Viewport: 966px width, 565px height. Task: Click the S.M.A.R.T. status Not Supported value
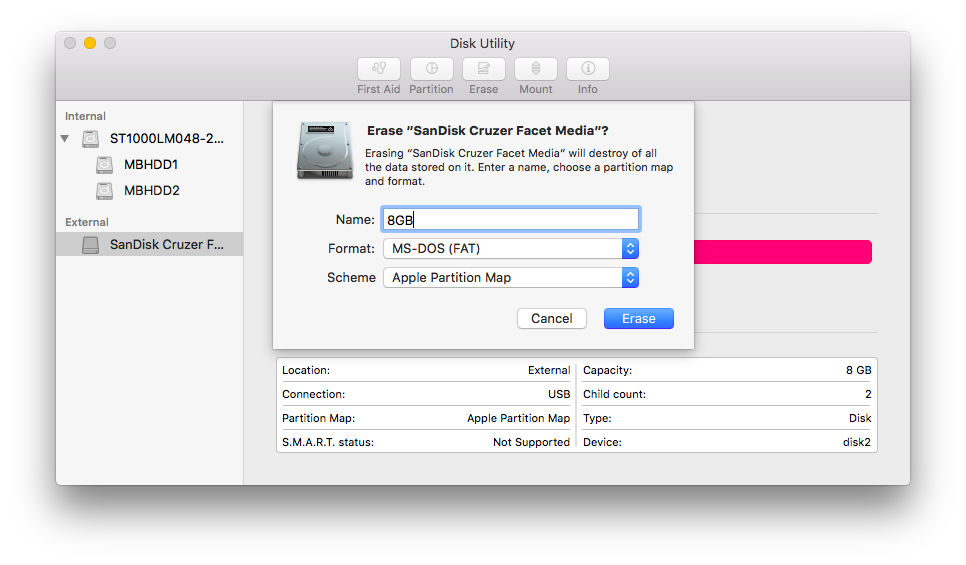tap(531, 442)
